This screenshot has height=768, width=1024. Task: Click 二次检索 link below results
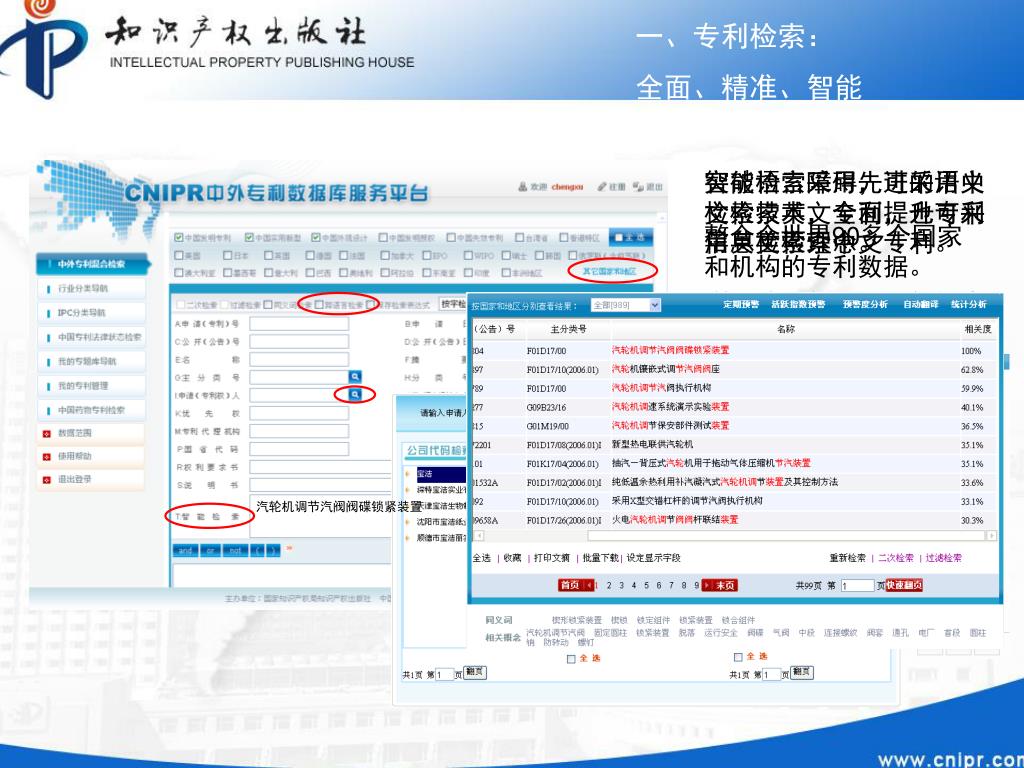(896, 558)
